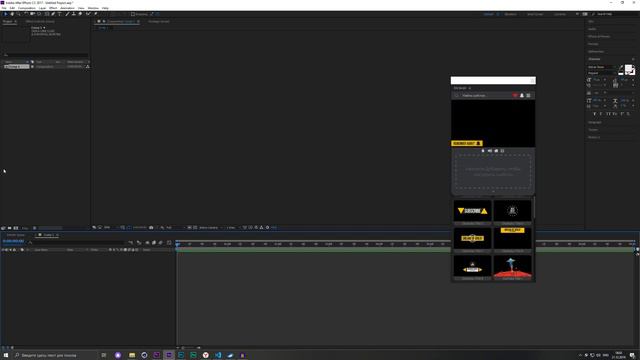The height and width of the screenshot is (360, 640).
Task: Select the Clone Stamp tool
Action: [73, 14]
